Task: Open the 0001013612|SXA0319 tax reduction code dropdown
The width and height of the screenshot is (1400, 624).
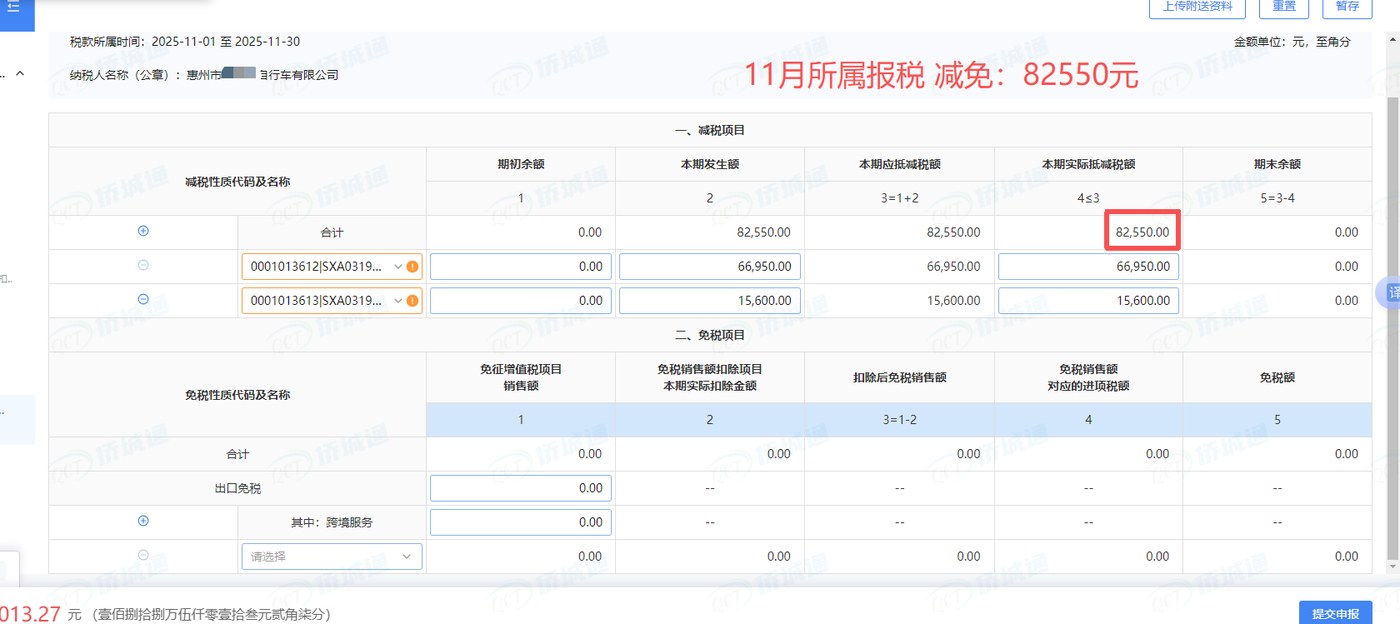Action: coord(331,267)
